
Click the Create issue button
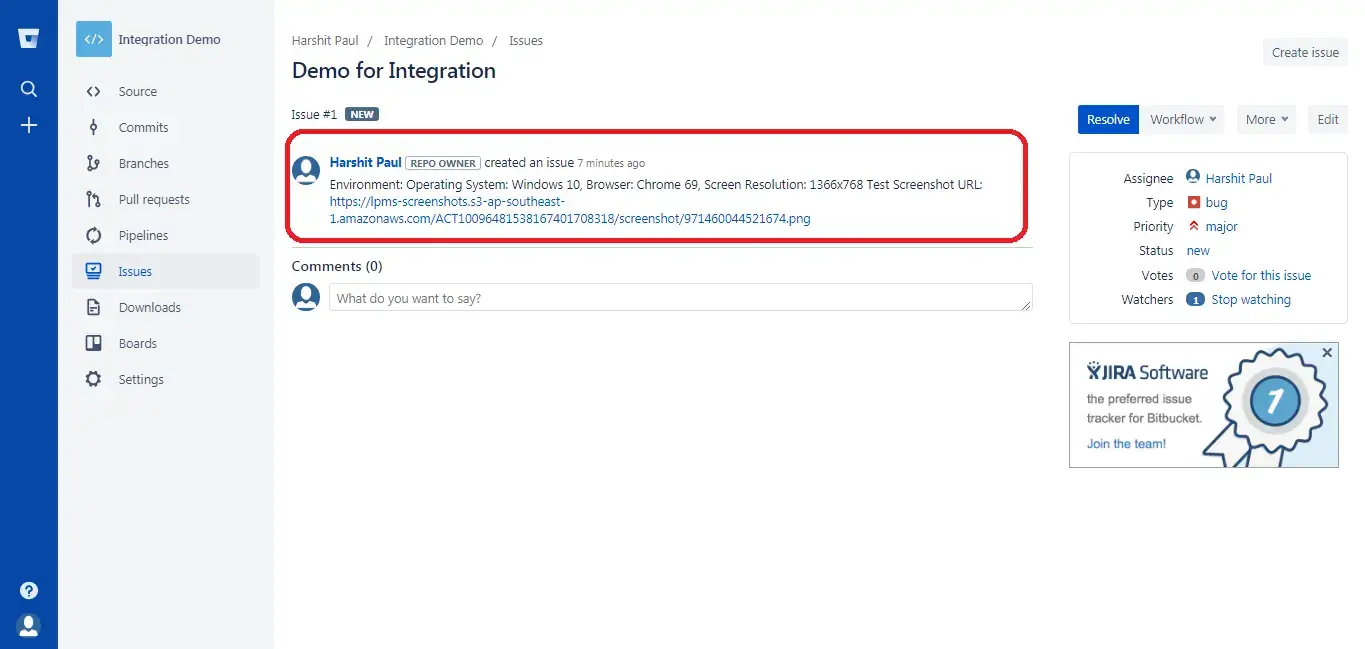pyautogui.click(x=1304, y=52)
